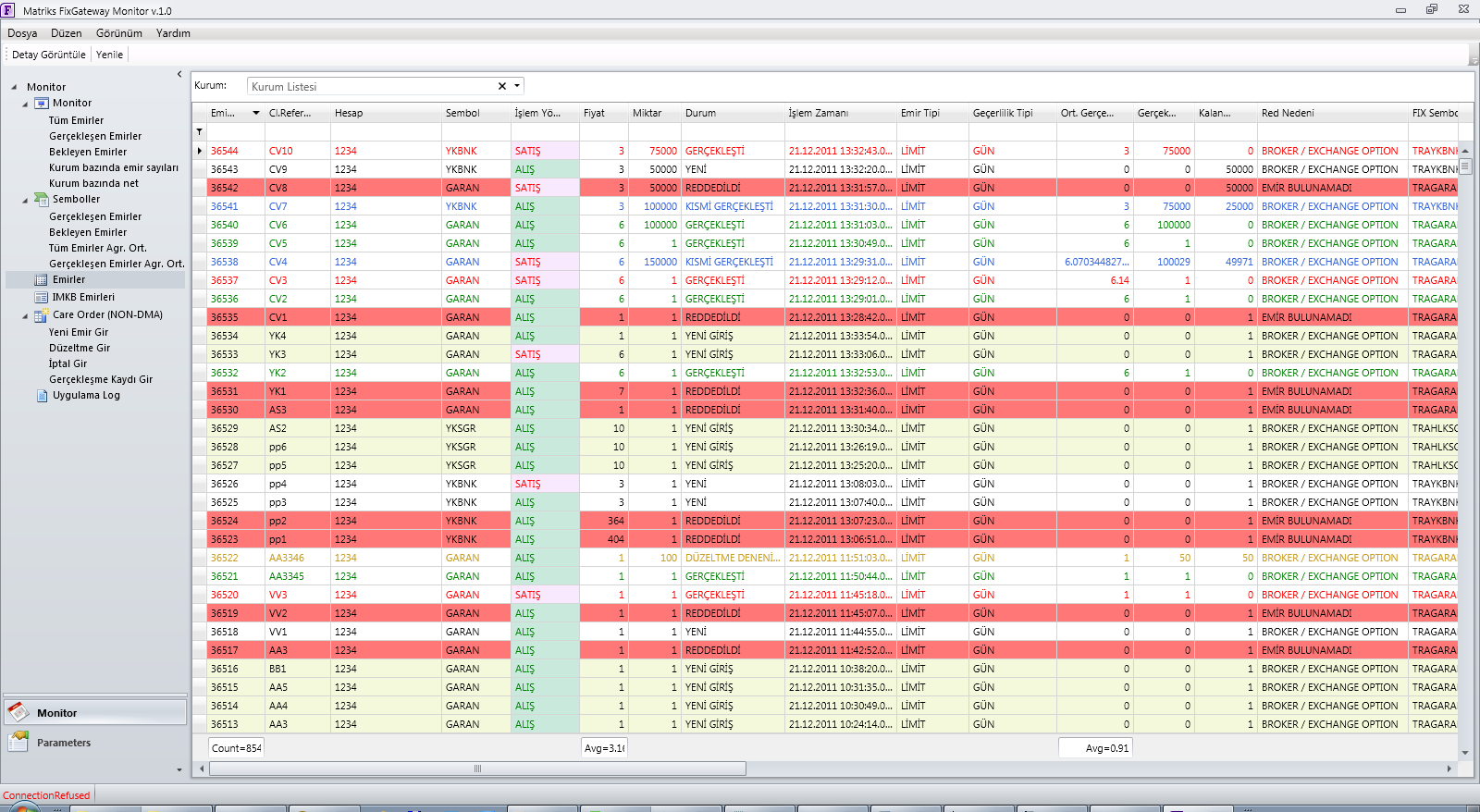Open the Görünüm menu

(x=119, y=33)
